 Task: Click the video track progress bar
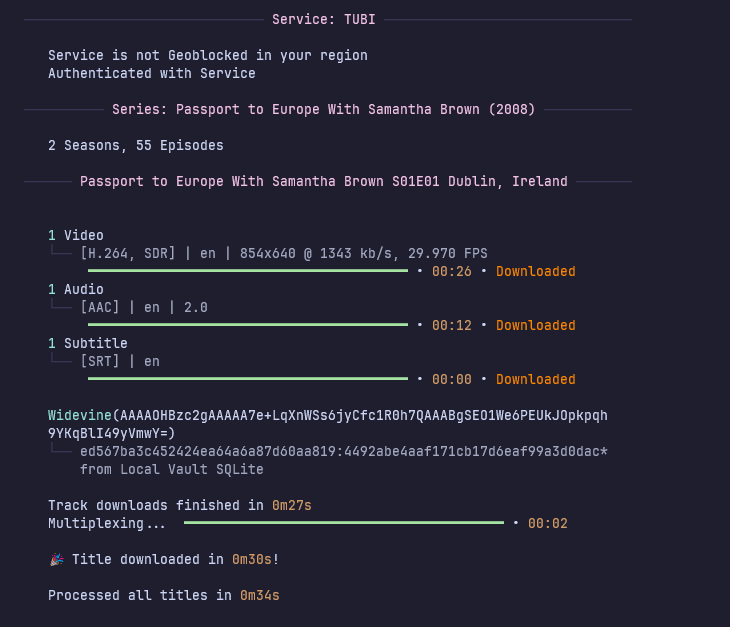coord(248,271)
